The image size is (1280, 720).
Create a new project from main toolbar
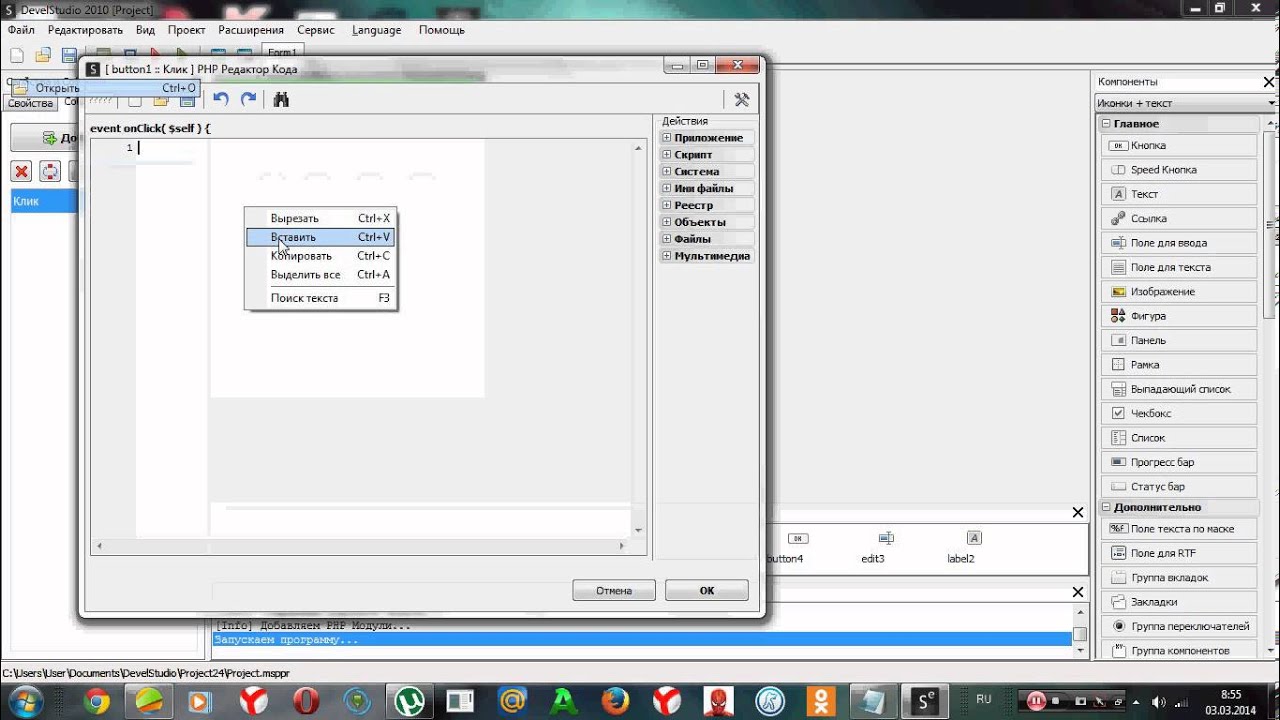click(16, 54)
